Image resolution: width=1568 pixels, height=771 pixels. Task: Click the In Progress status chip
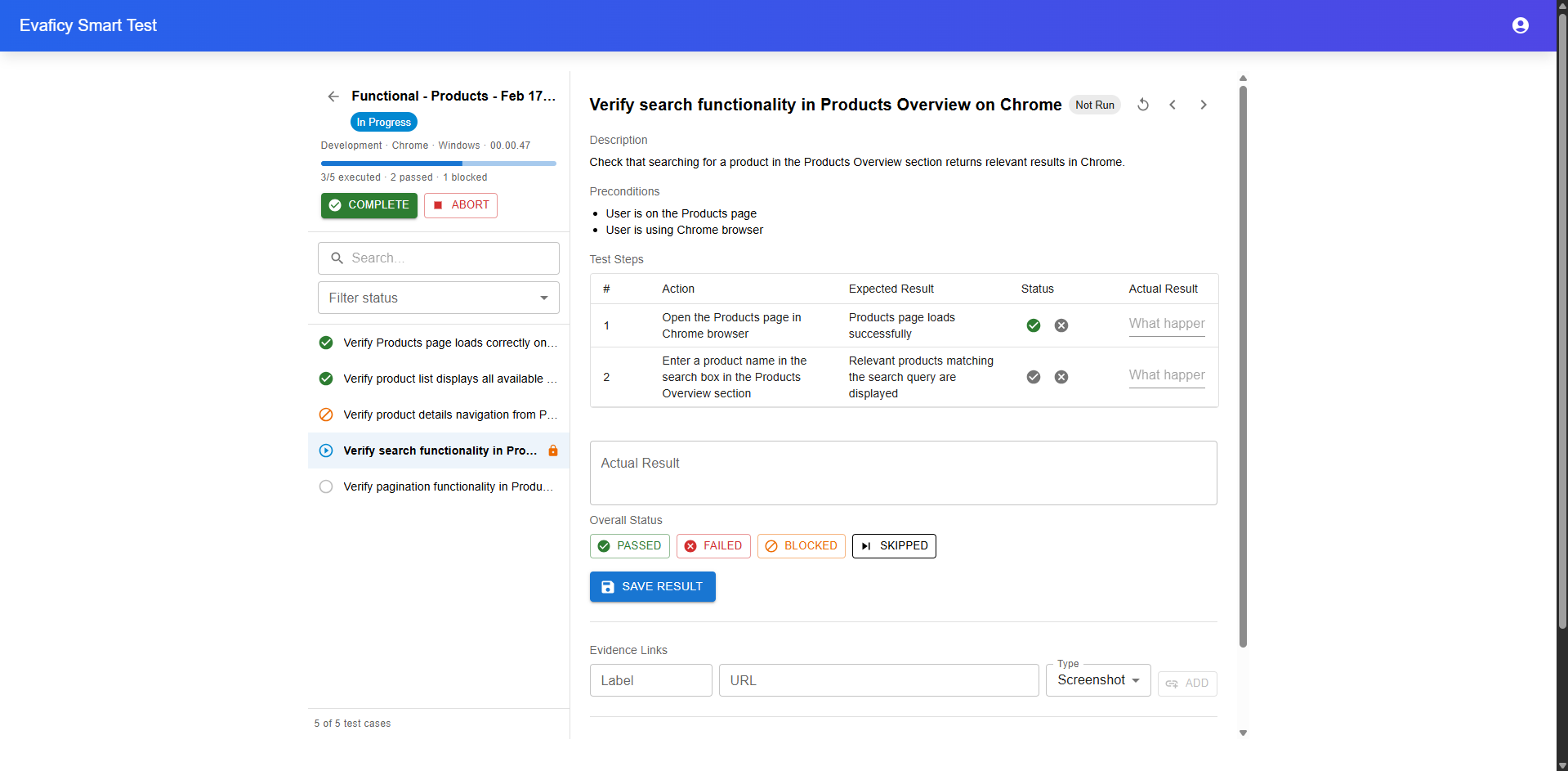(384, 123)
